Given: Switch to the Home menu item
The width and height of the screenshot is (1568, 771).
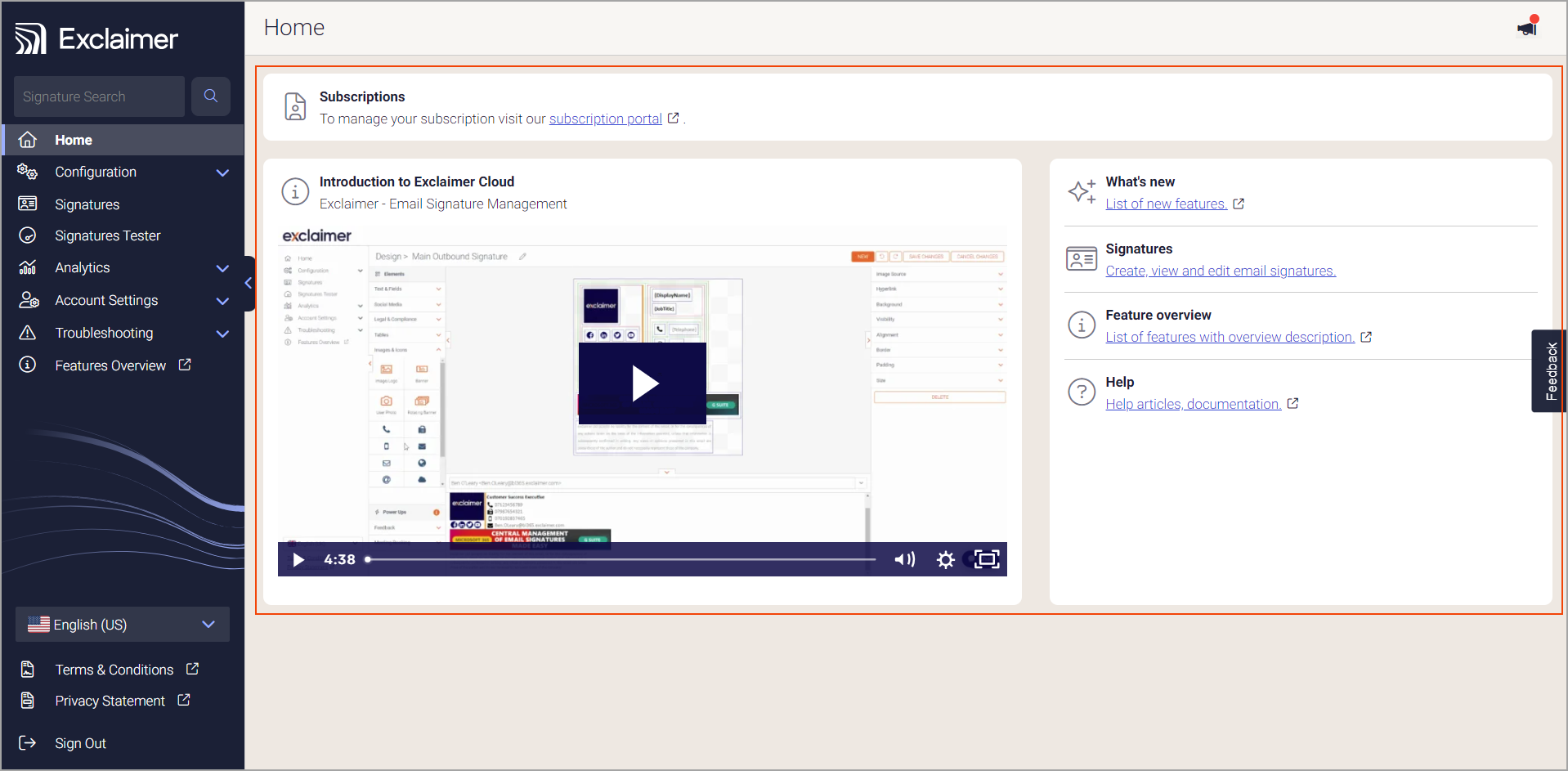Looking at the screenshot, I should point(73,140).
